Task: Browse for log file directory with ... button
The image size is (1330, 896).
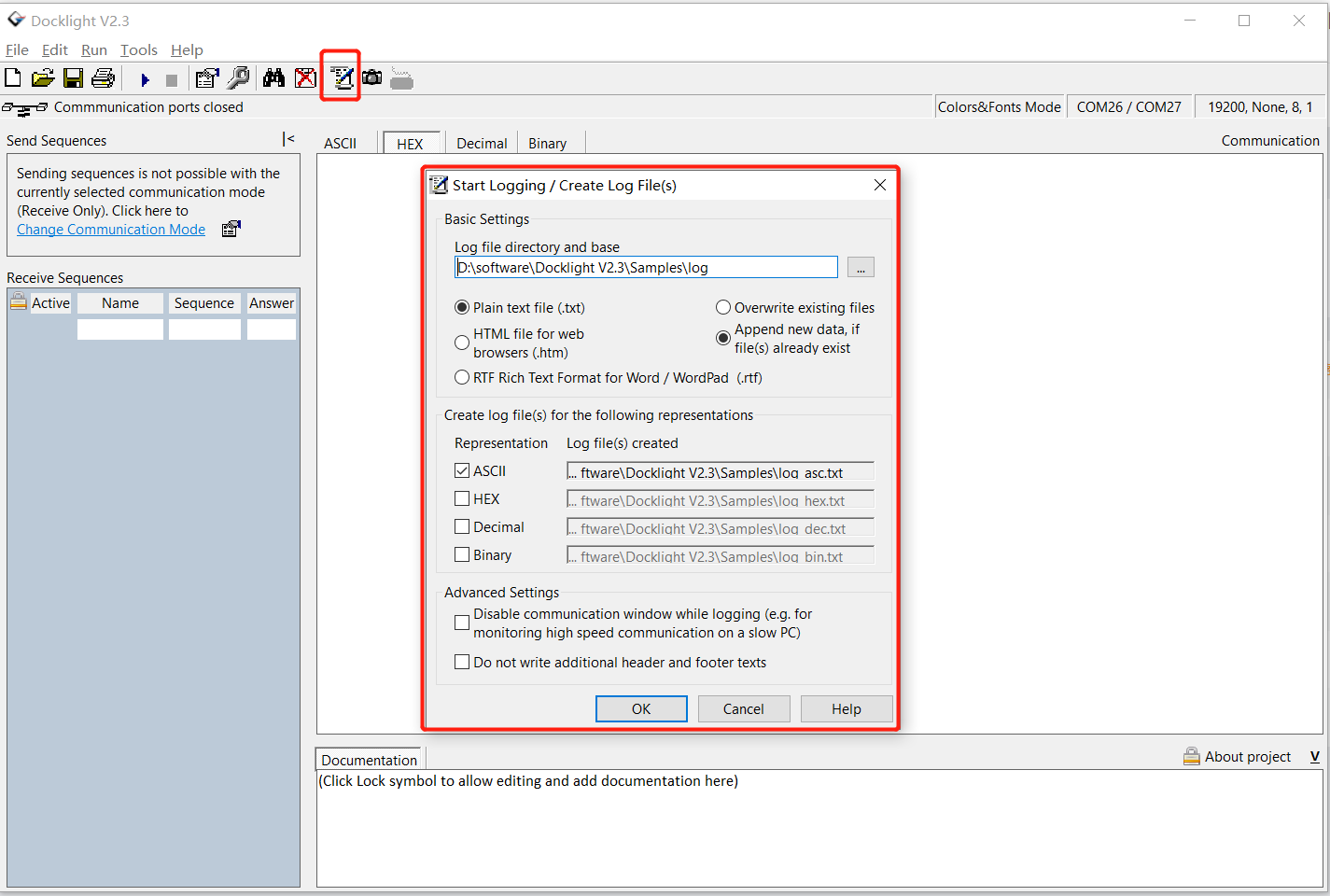Action: pos(861,267)
